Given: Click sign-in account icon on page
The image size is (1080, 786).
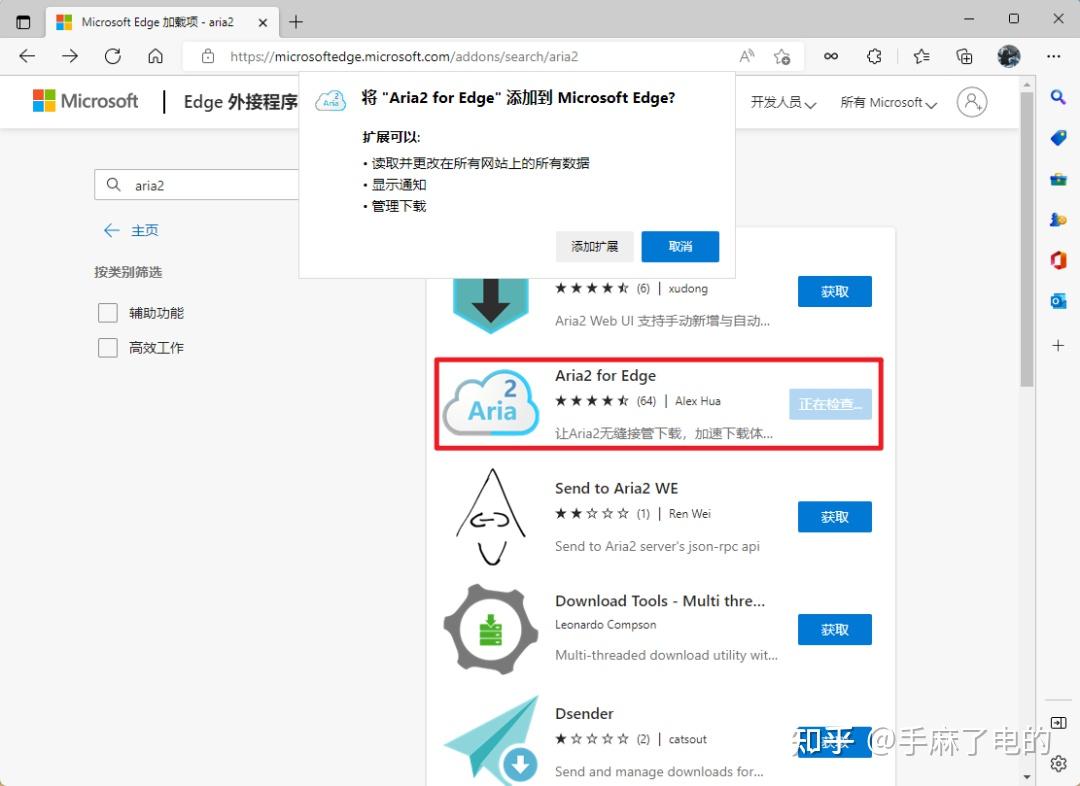Looking at the screenshot, I should point(972,102).
